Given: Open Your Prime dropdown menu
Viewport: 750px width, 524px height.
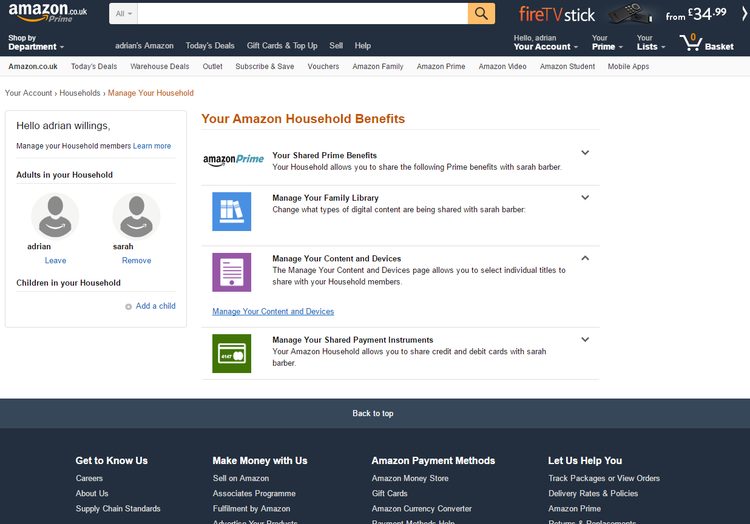Looking at the screenshot, I should (x=607, y=43).
